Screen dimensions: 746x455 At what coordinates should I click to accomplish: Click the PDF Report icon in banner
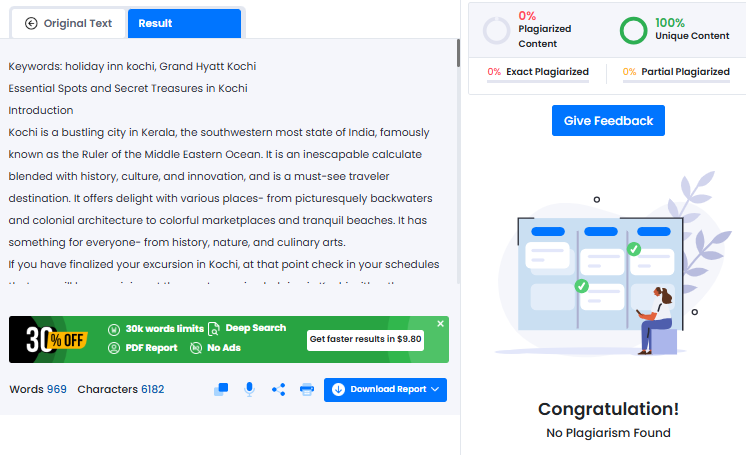click(115, 348)
